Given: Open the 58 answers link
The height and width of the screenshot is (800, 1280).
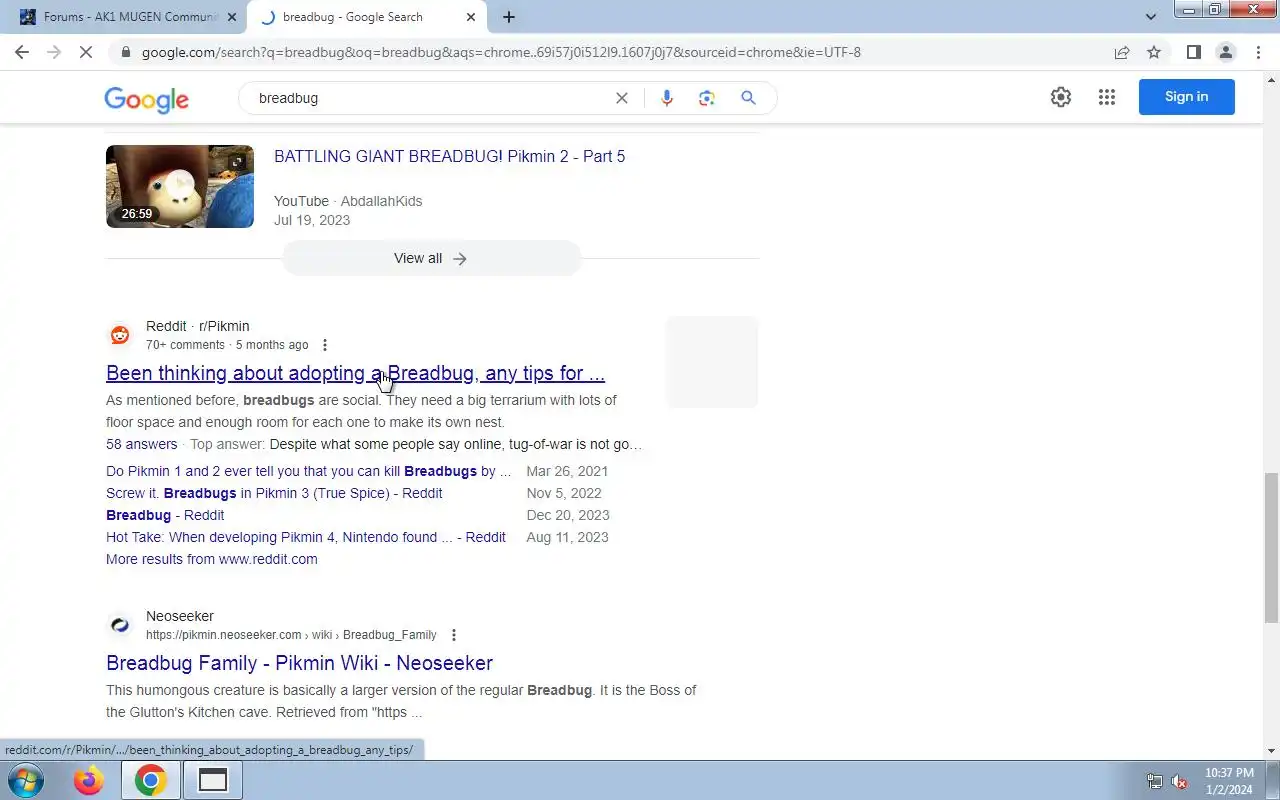Looking at the screenshot, I should tap(141, 444).
